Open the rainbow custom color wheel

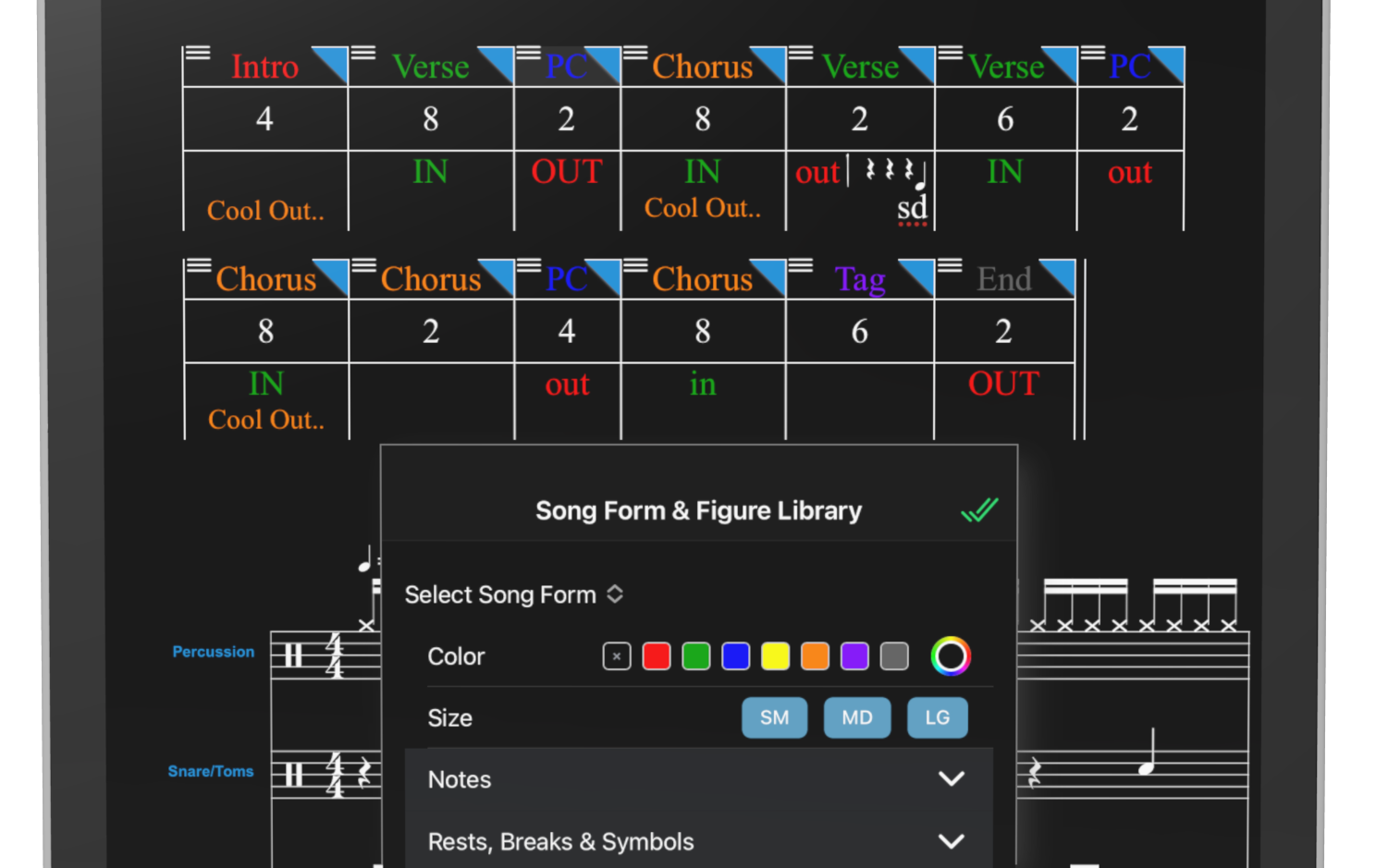pyautogui.click(x=950, y=656)
